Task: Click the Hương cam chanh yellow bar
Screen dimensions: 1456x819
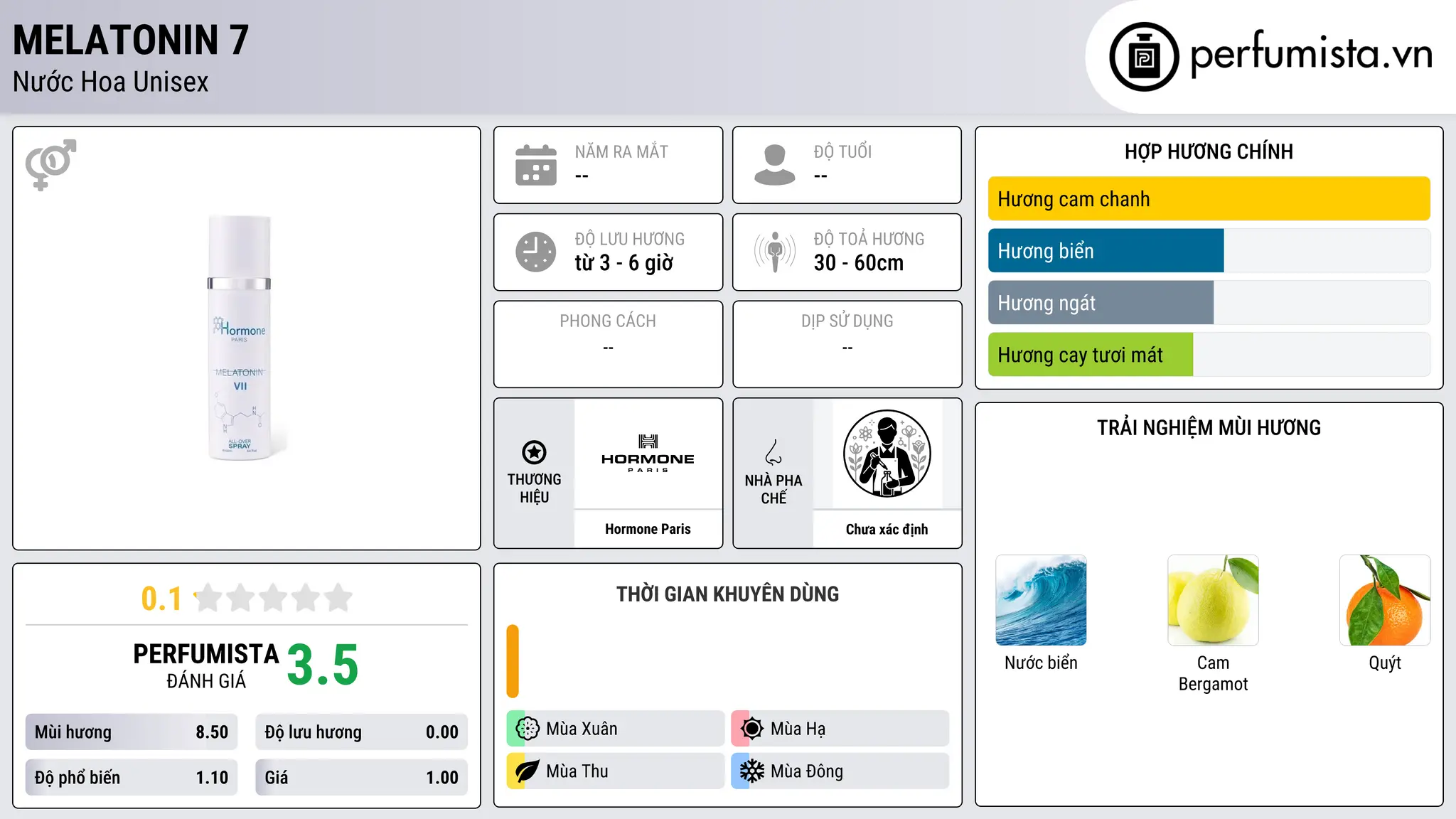Action: point(1209,199)
